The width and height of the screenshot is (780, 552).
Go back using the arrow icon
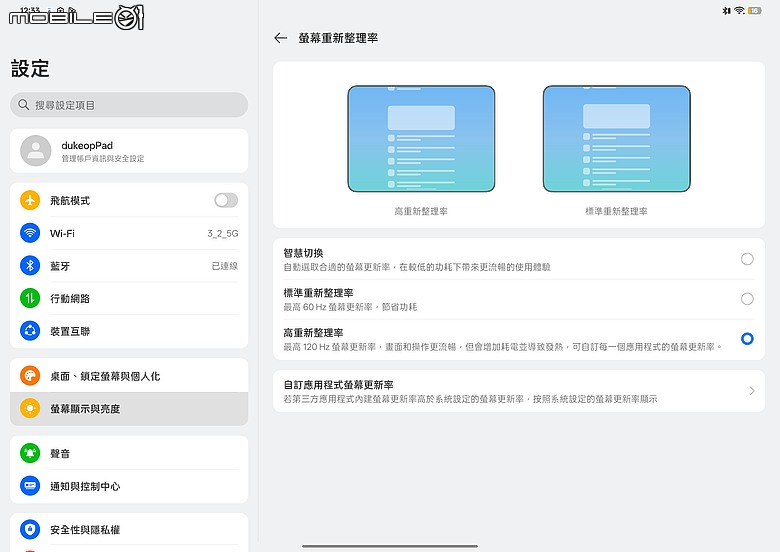tap(281, 38)
